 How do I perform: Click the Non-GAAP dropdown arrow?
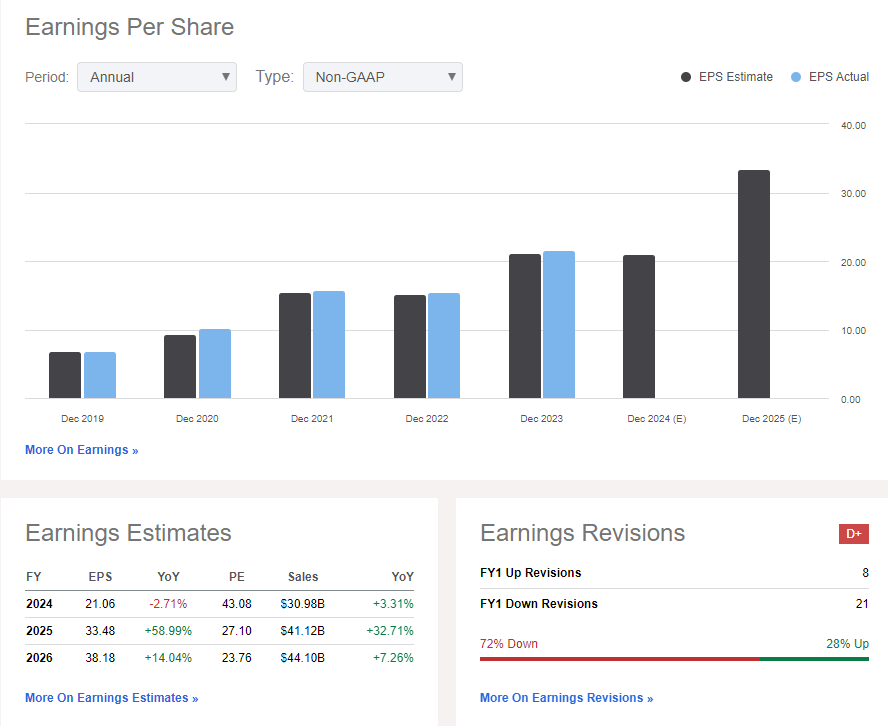coord(451,76)
